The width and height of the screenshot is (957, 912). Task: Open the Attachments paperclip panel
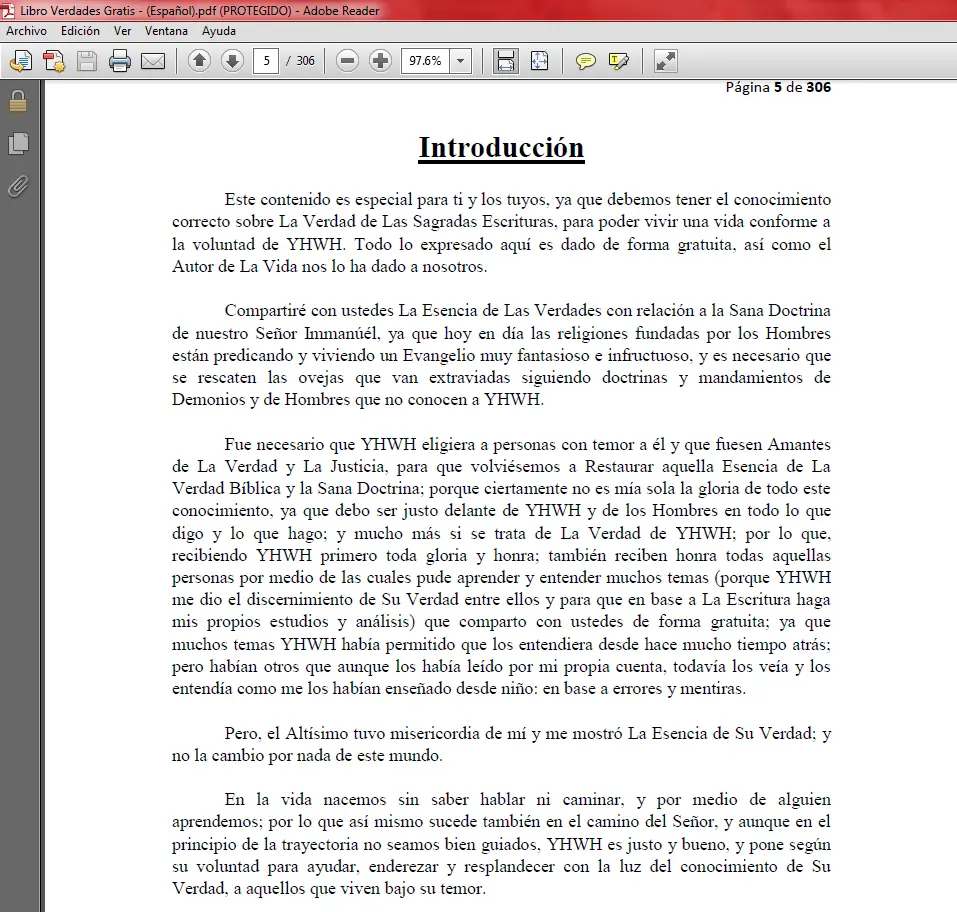coord(18,186)
